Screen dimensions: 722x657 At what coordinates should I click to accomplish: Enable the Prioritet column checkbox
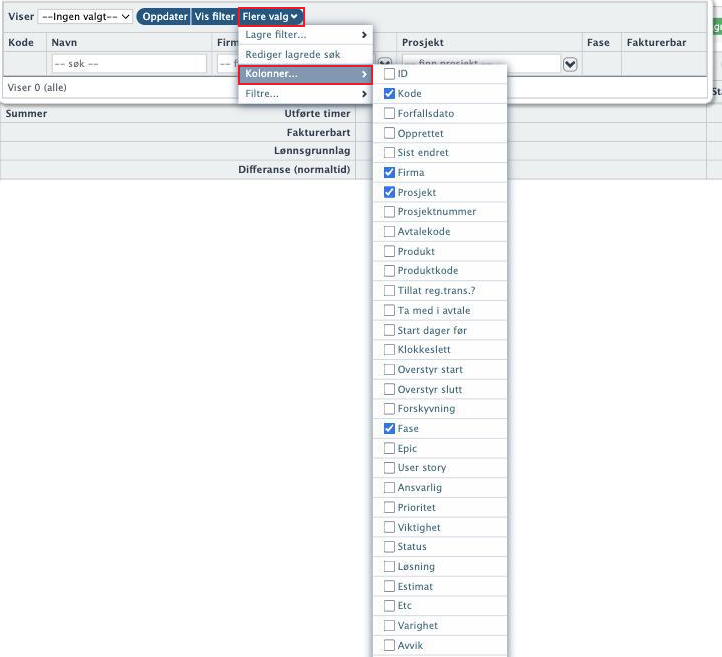click(390, 507)
